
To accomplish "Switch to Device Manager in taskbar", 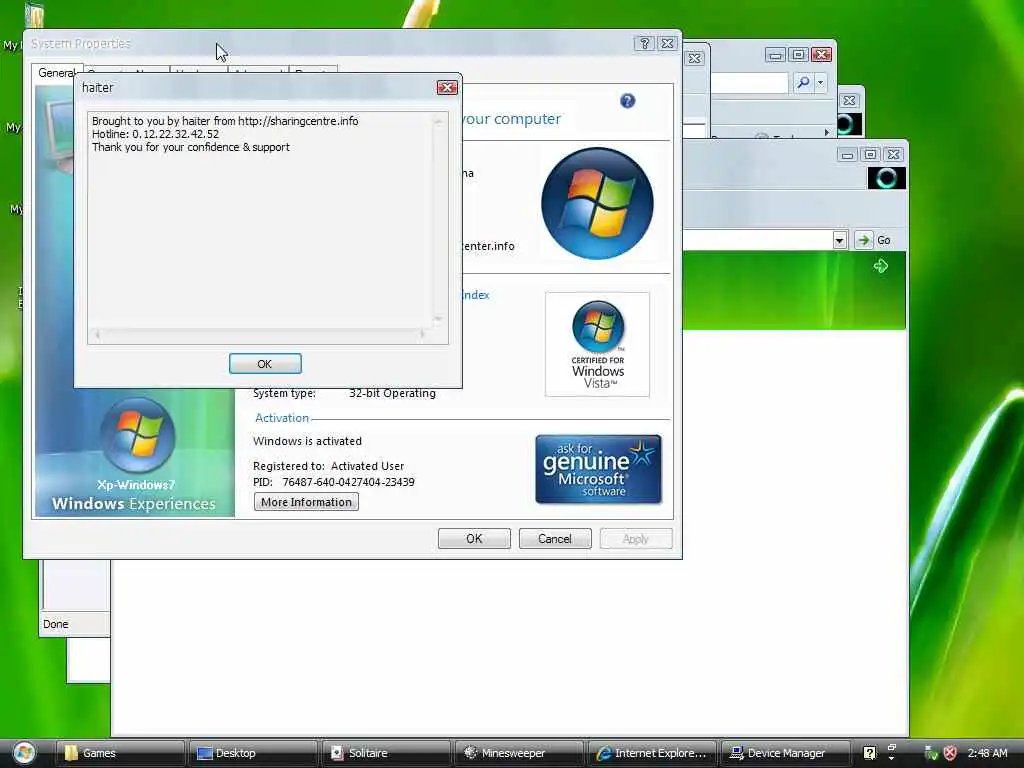I will pos(786,753).
